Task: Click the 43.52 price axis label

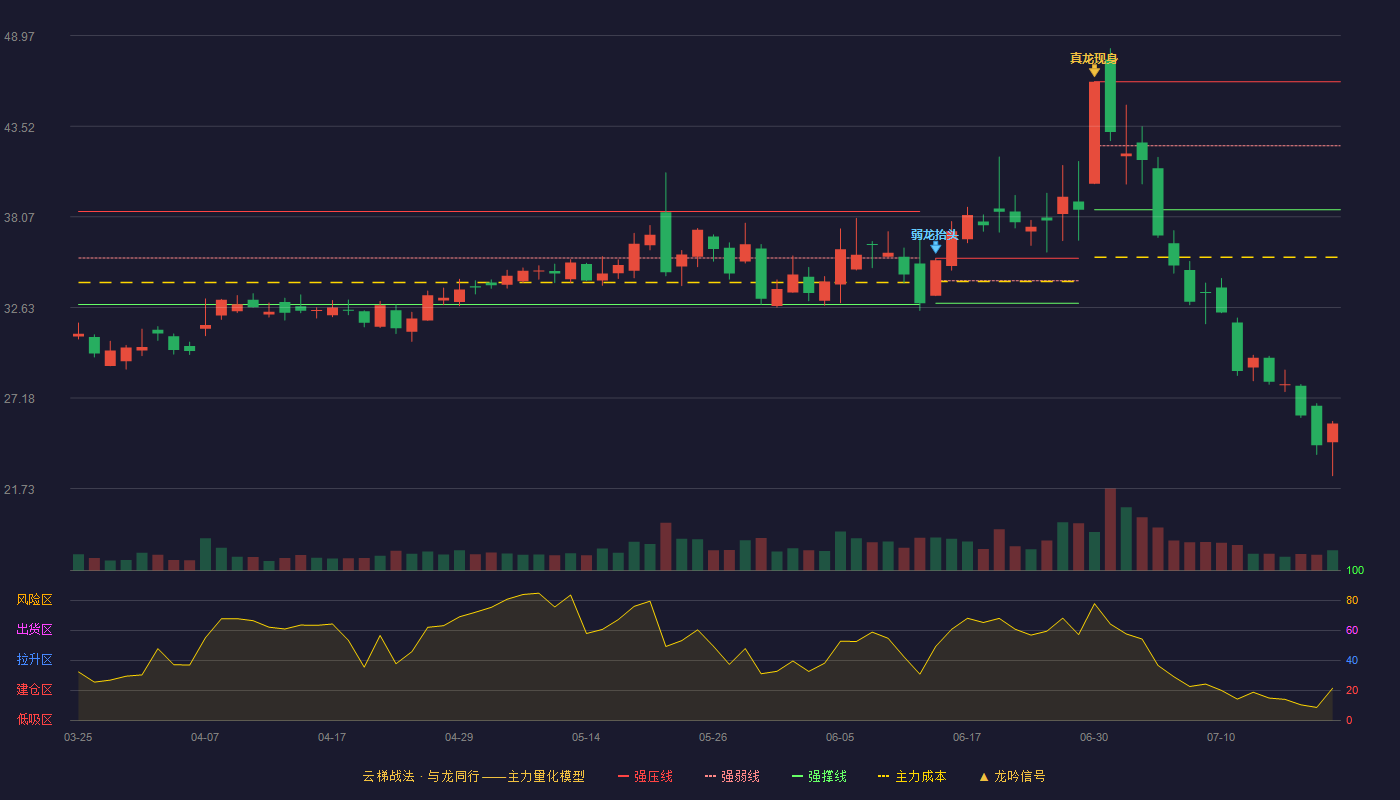Action: coord(19,127)
